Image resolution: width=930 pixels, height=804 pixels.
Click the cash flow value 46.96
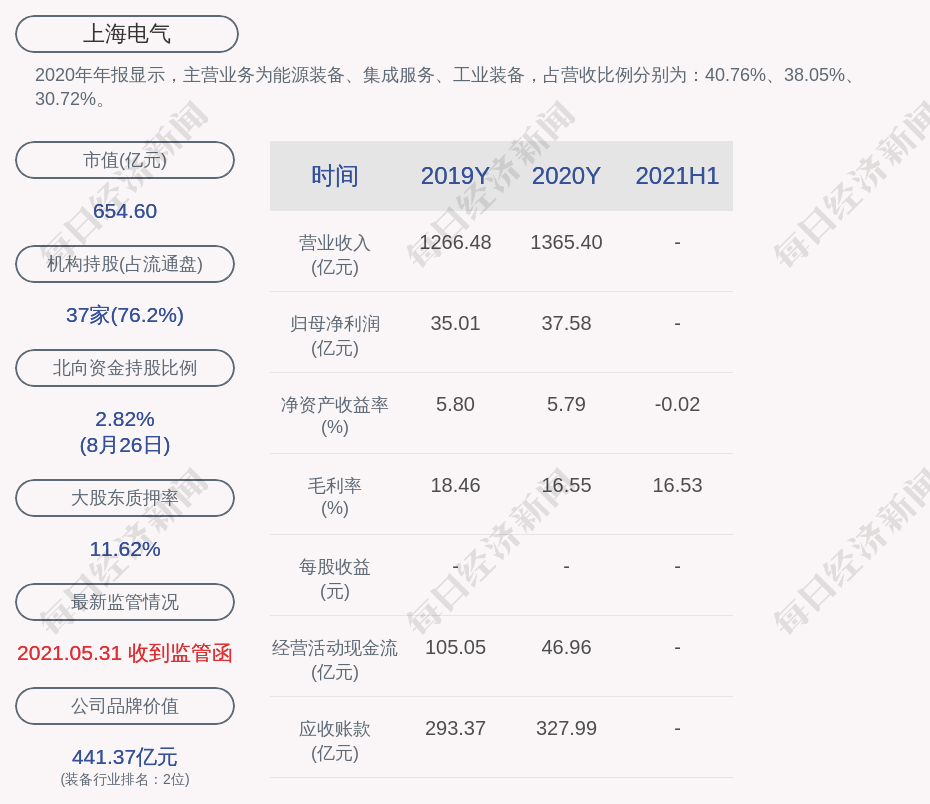tap(566, 647)
